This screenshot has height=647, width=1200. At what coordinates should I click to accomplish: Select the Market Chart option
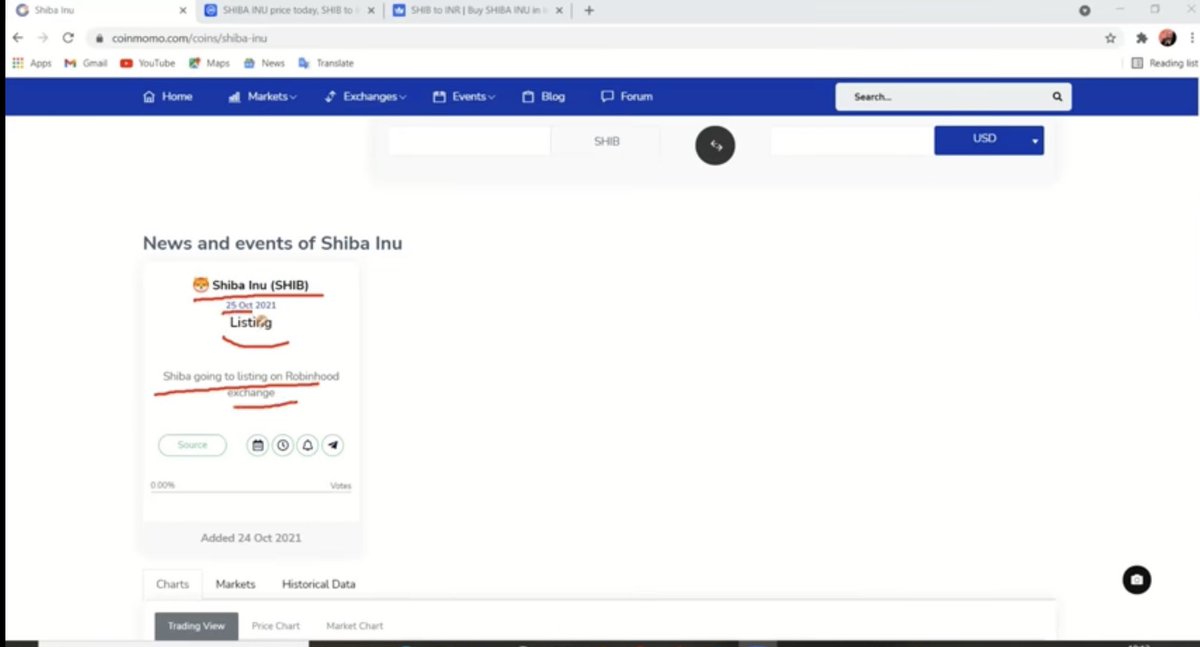coord(355,626)
